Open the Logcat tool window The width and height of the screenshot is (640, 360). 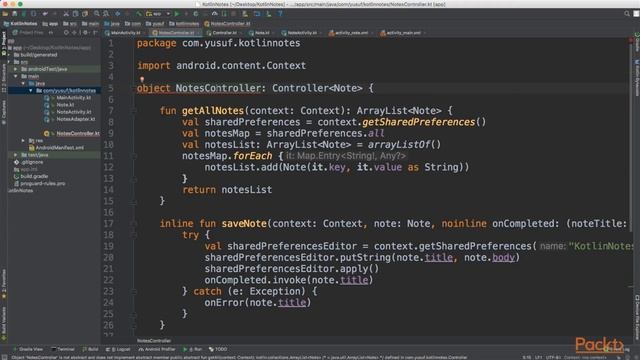tap(118, 349)
